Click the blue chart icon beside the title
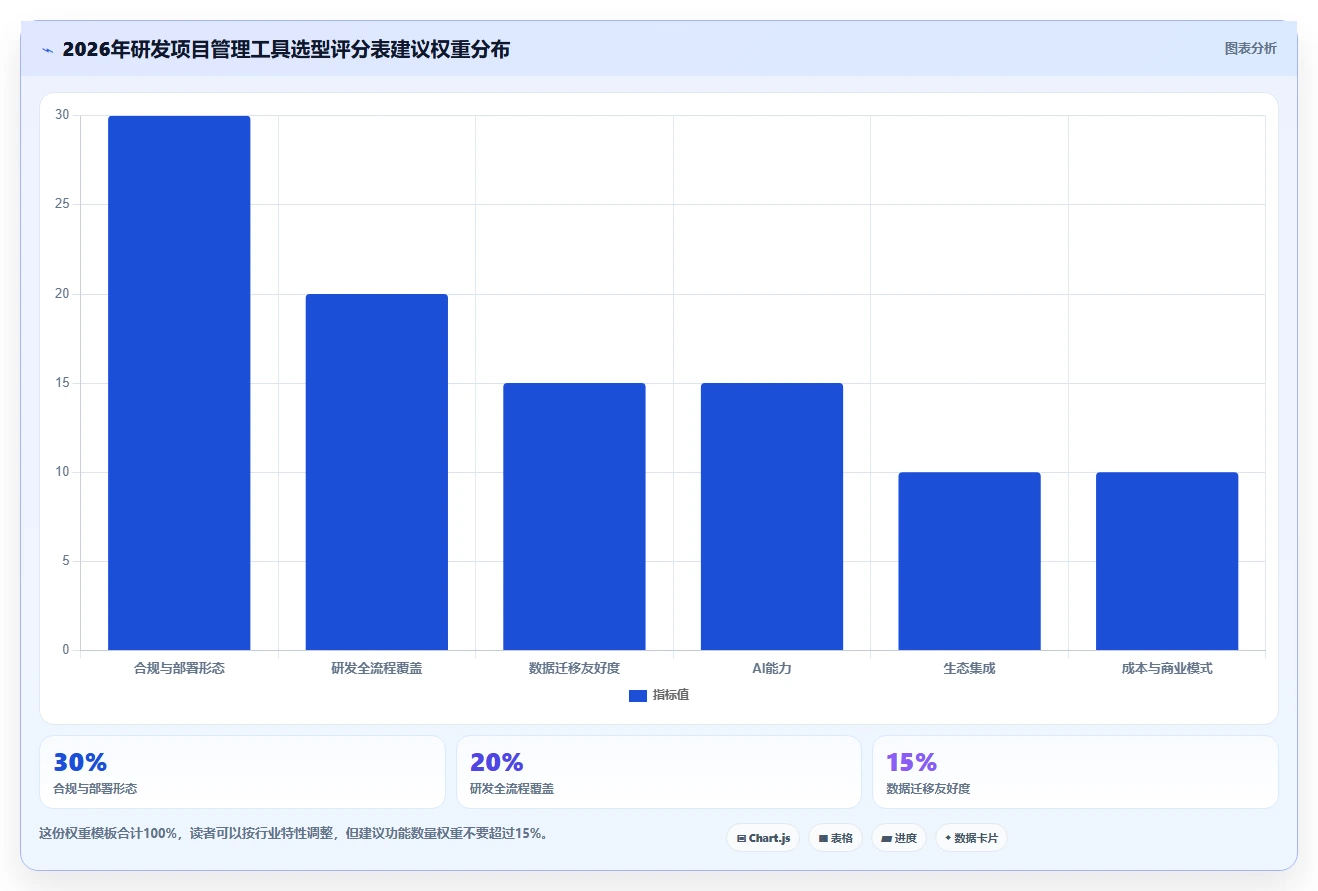 click(47, 50)
